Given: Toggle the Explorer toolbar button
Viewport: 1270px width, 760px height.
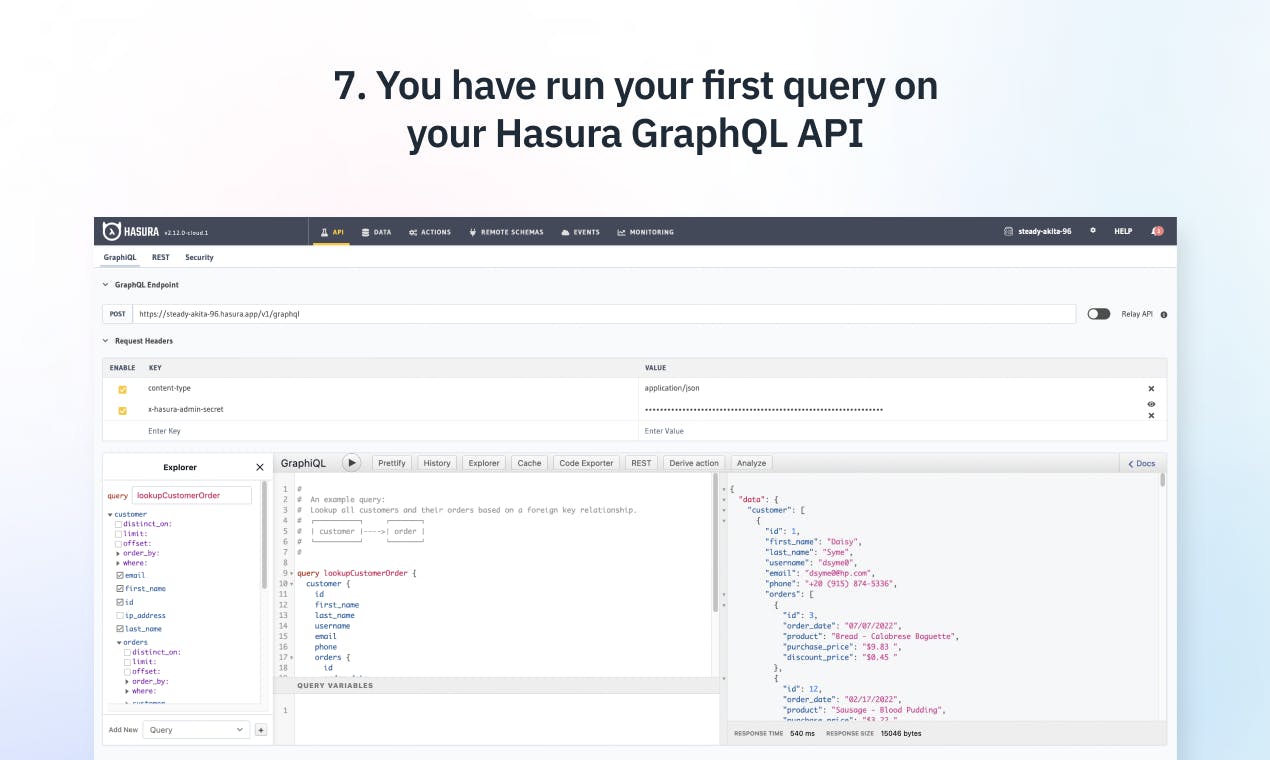Looking at the screenshot, I should pos(484,463).
